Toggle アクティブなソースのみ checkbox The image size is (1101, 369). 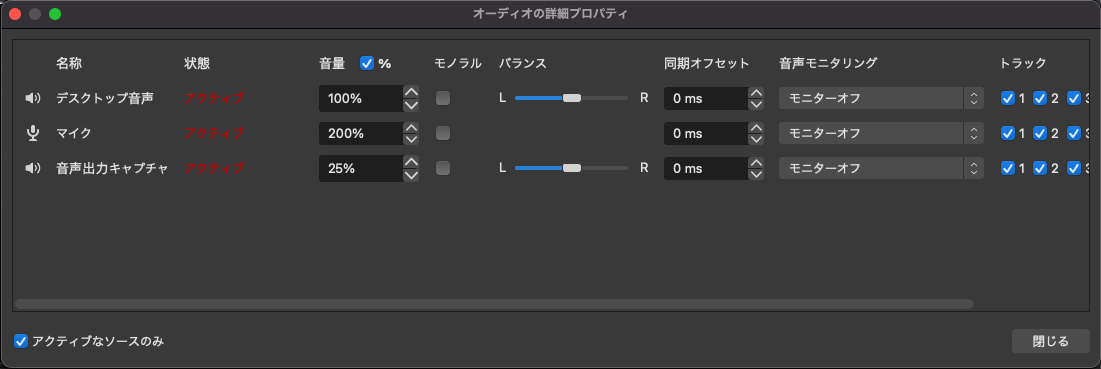click(x=21, y=342)
